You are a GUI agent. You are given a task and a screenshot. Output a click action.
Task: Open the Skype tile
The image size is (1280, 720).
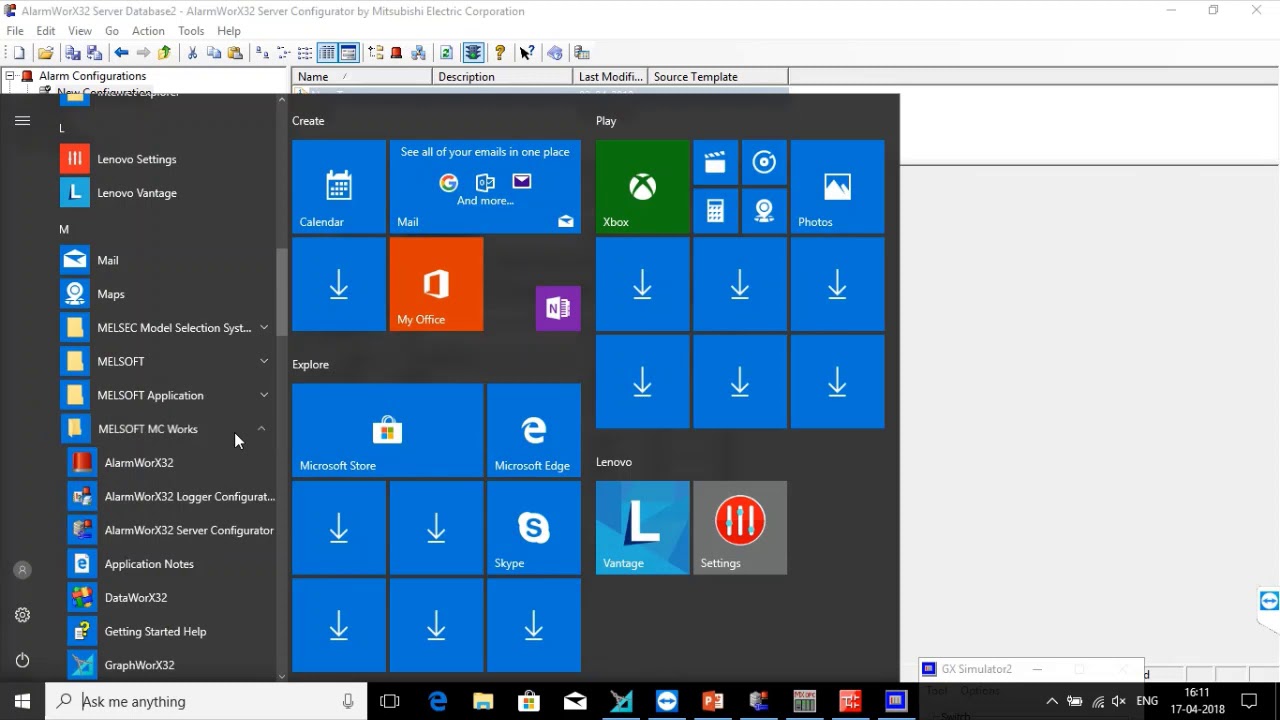tap(534, 528)
